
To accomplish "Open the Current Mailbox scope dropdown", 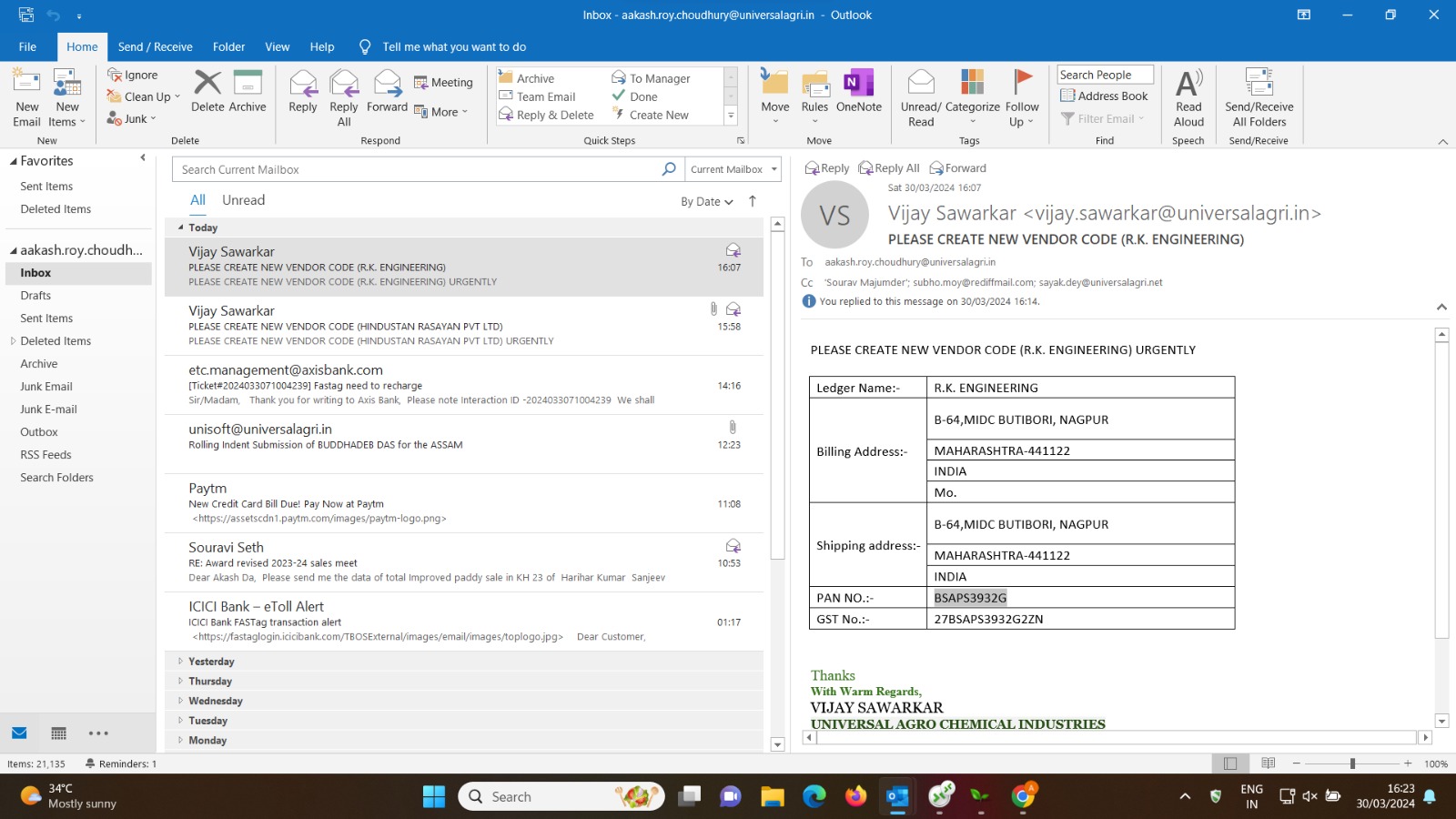I will point(734,169).
